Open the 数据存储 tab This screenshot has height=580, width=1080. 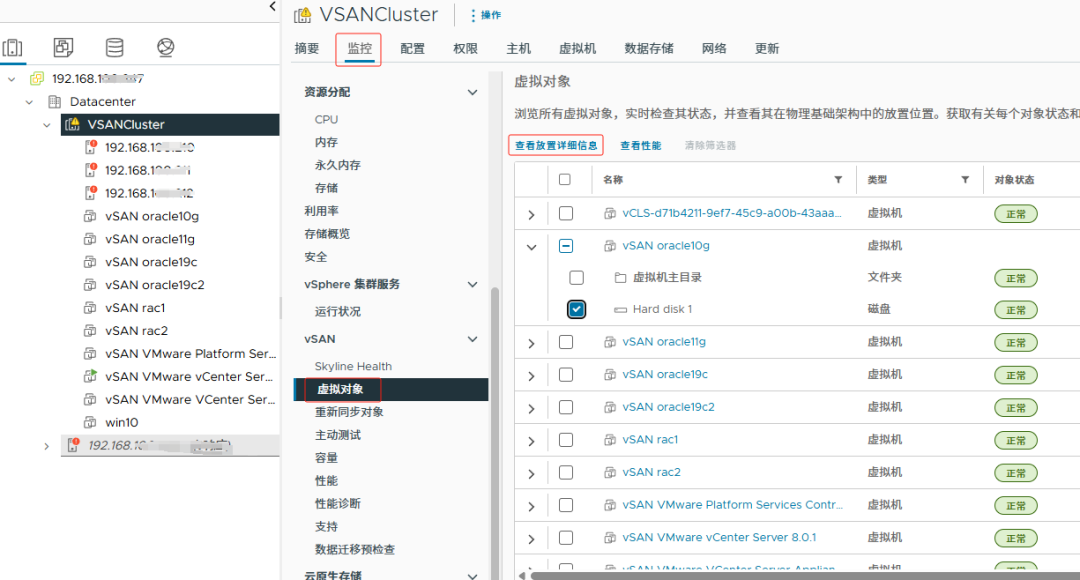coord(648,49)
